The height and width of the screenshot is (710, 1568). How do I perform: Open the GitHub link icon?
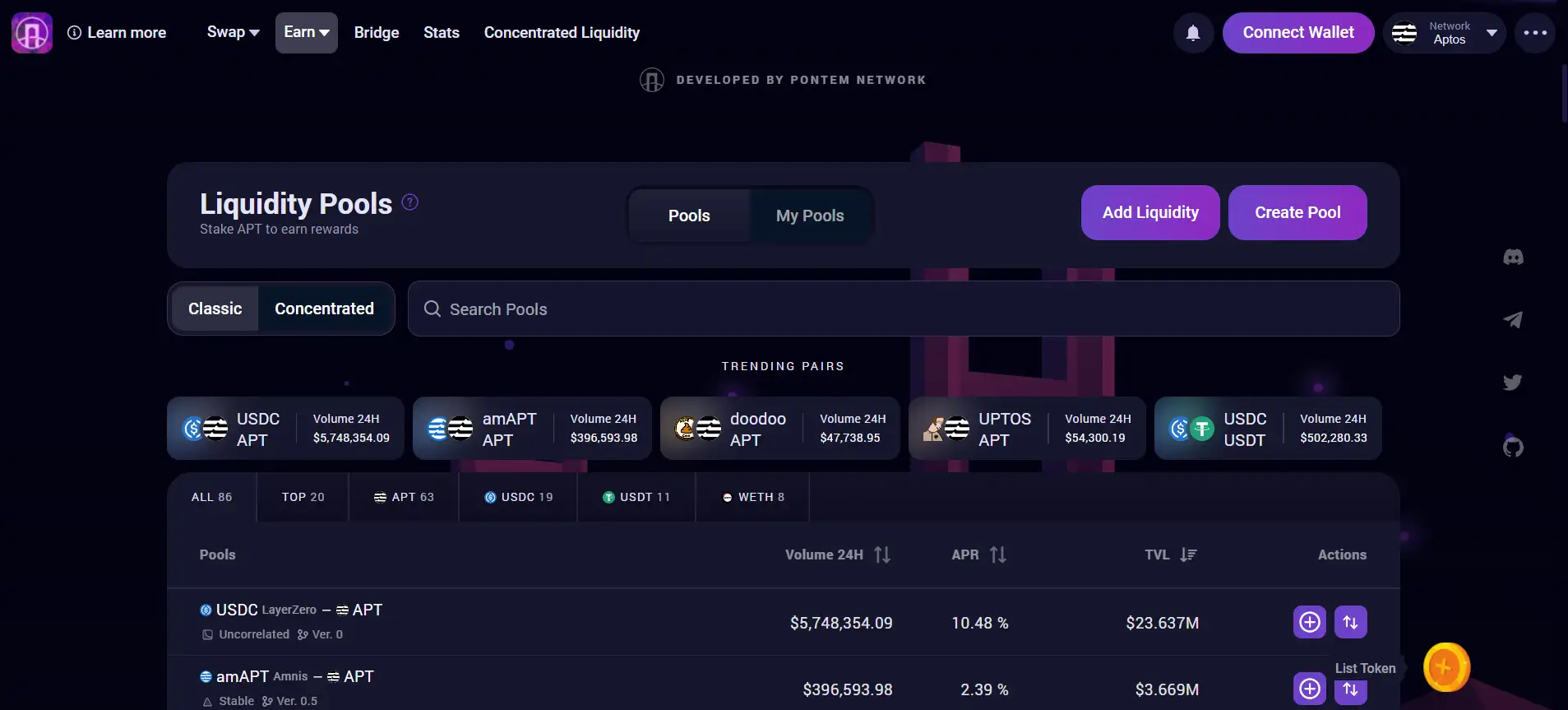click(x=1513, y=447)
